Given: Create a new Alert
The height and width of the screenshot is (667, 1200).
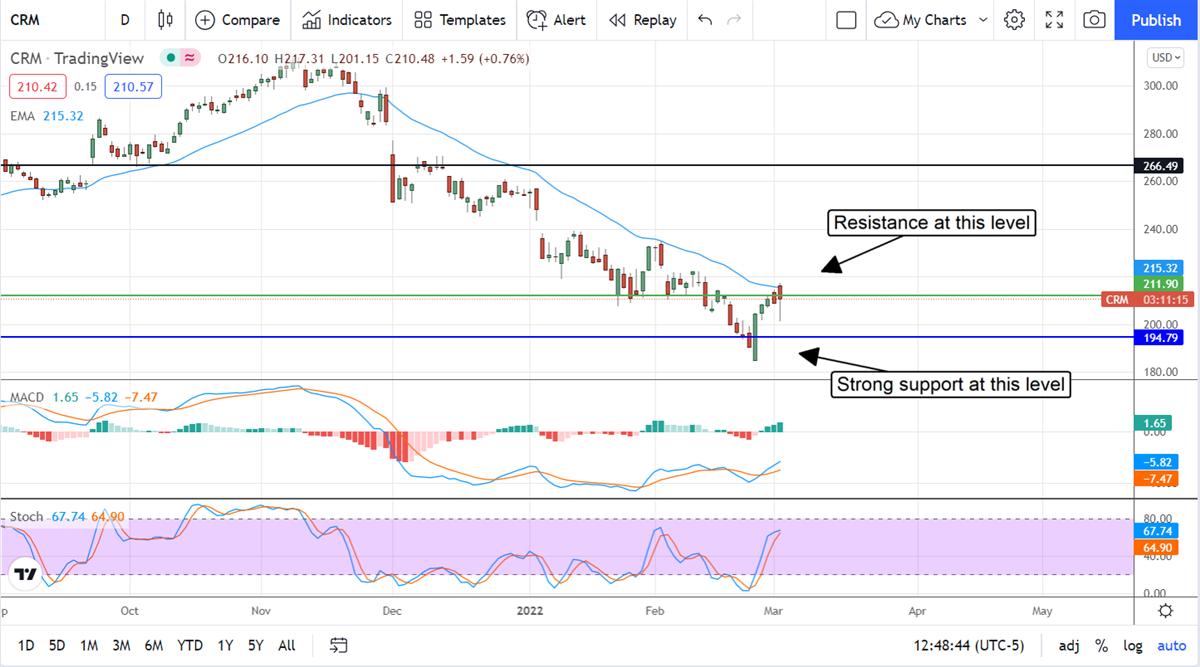Looking at the screenshot, I should click(x=556, y=20).
